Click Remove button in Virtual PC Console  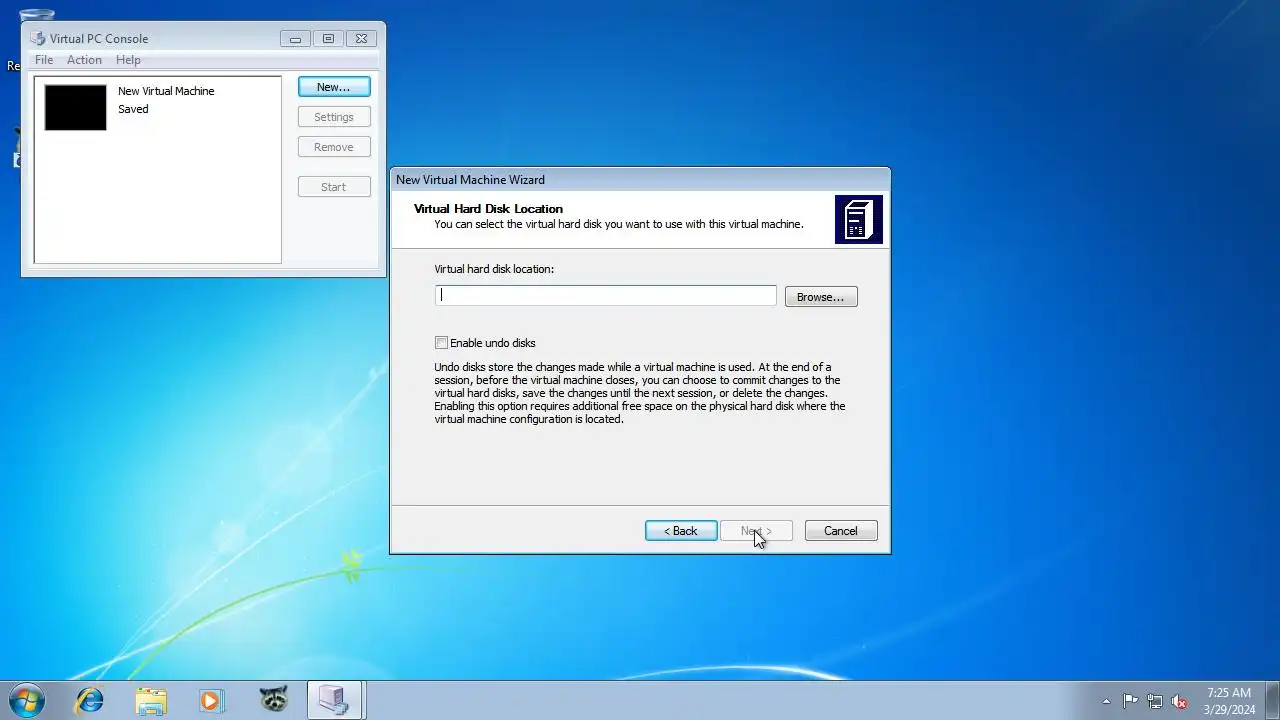pos(334,147)
